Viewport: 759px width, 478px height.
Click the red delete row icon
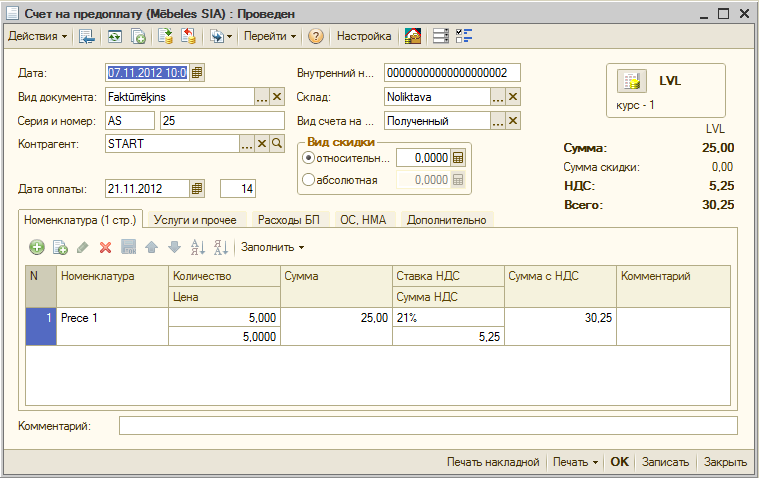(x=105, y=247)
